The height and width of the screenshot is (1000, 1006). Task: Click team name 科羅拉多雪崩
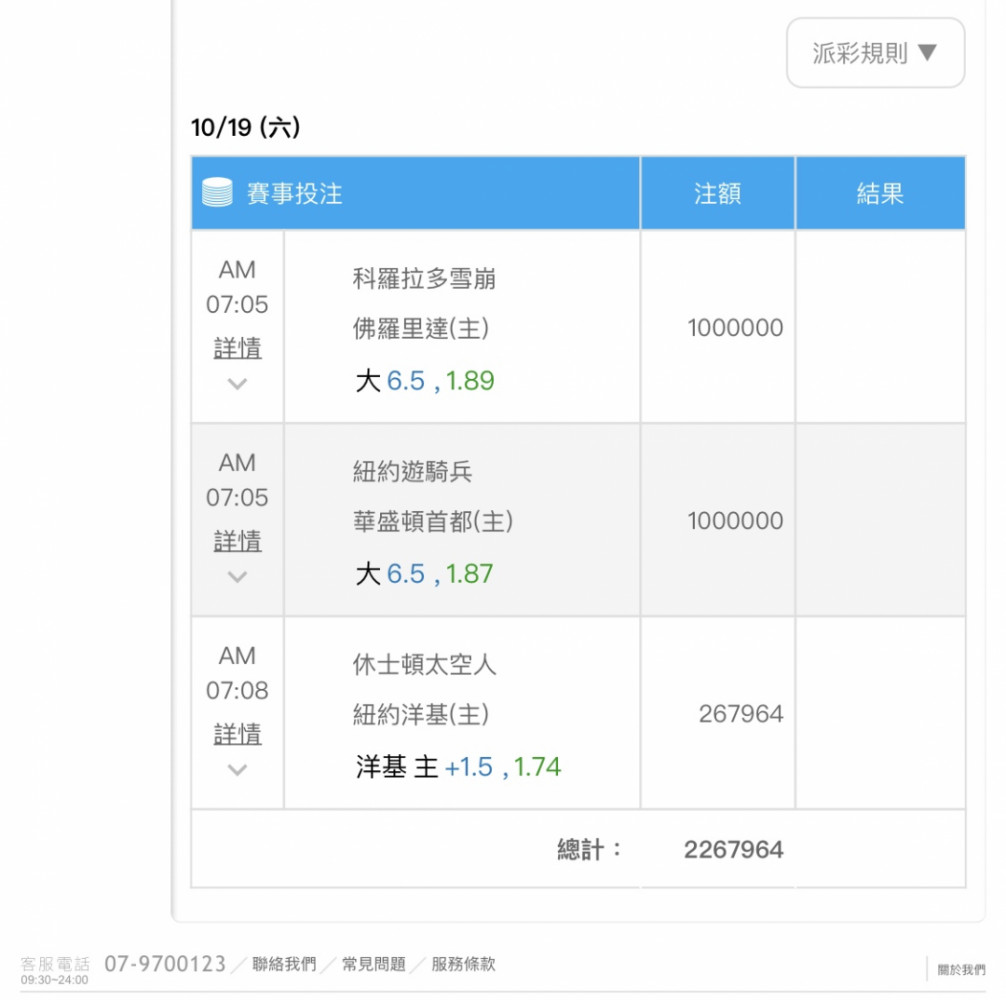tap(424, 279)
